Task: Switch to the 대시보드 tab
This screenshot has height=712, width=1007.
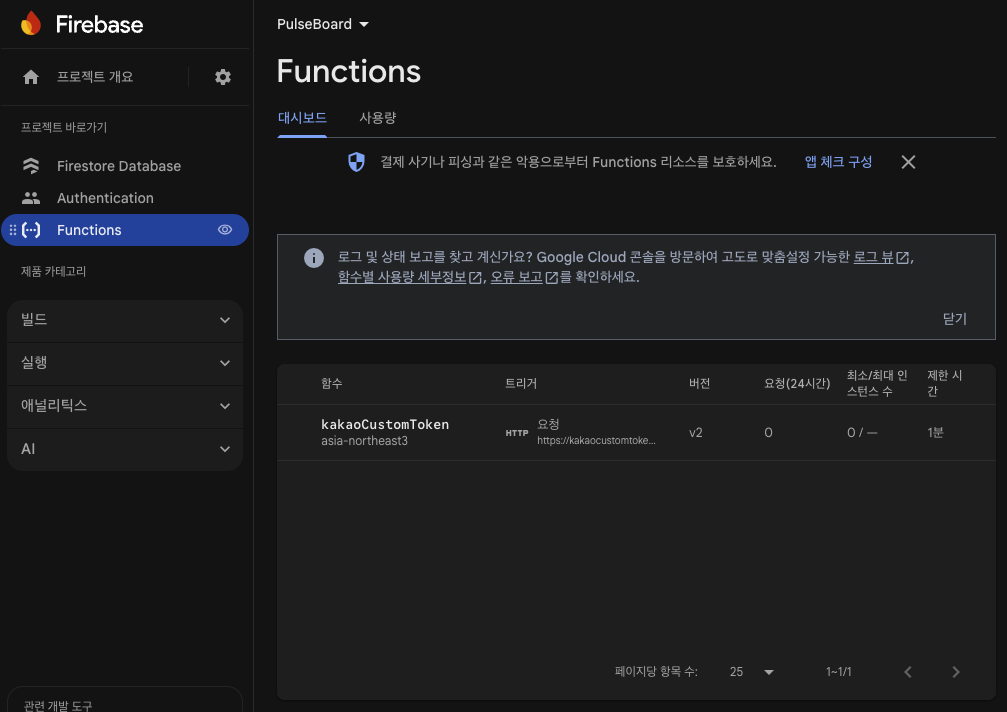Action: coord(302,118)
